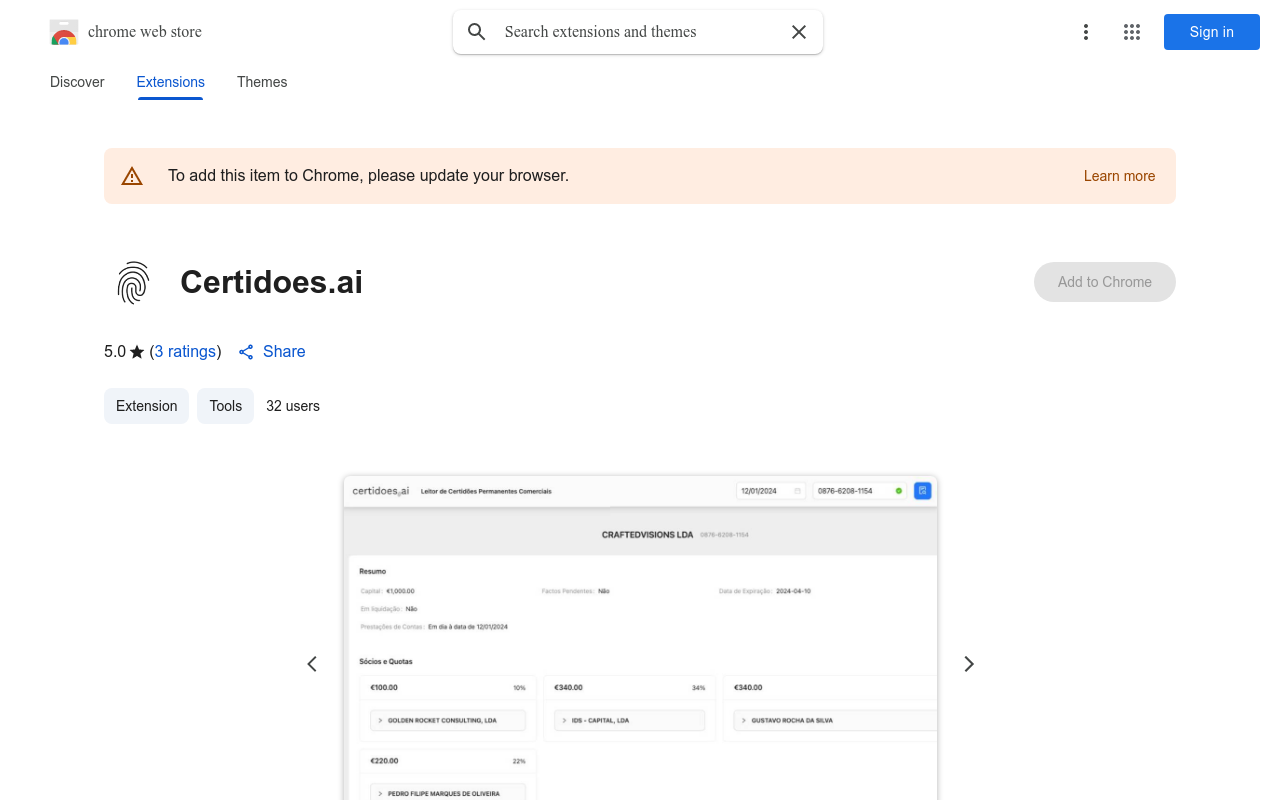Clear the search field with X icon

(799, 32)
